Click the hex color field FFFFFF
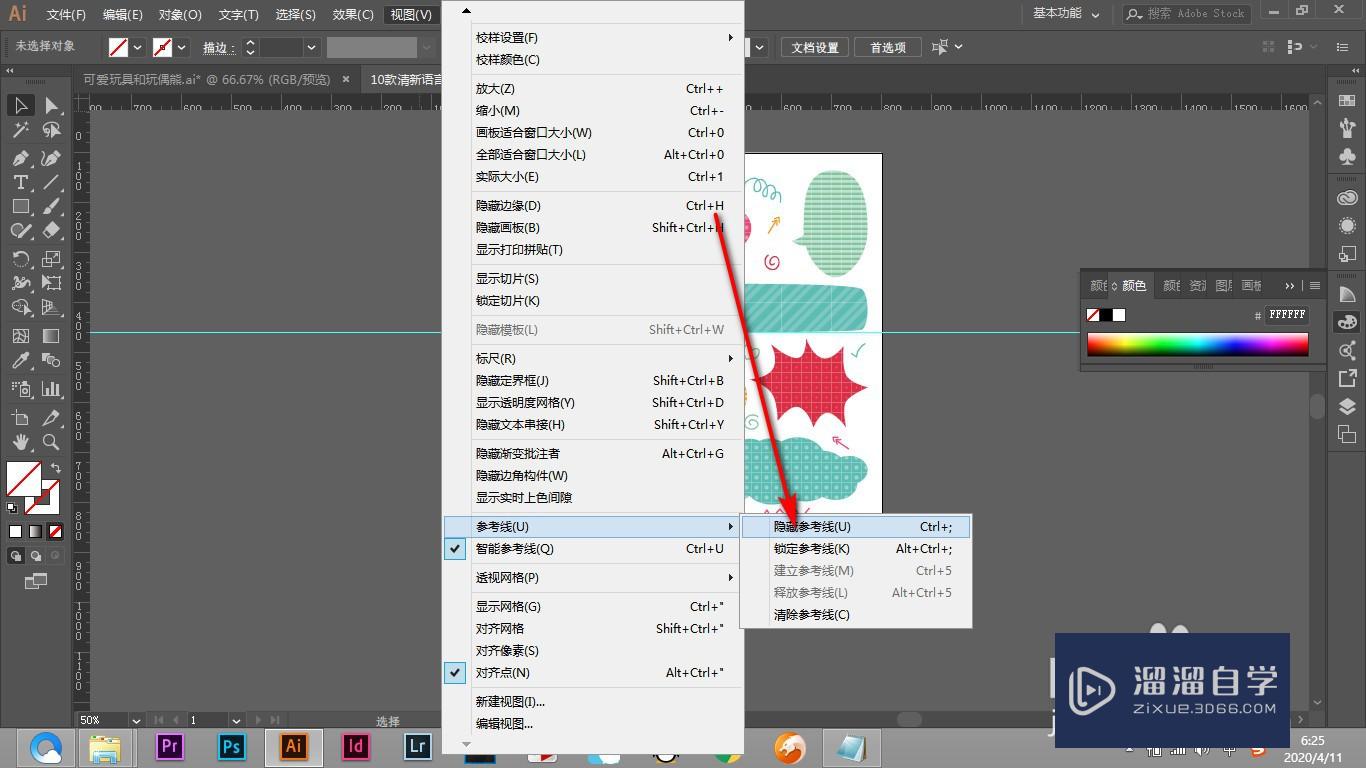Viewport: 1366px width, 768px height. (1287, 314)
